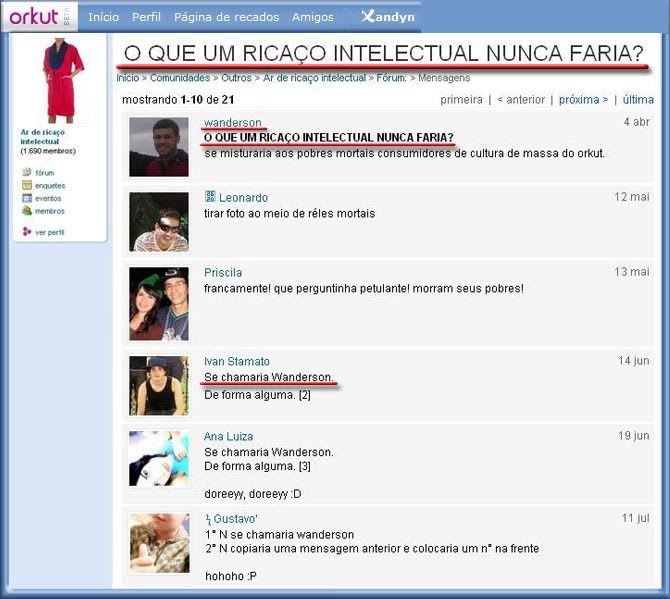
Task: Click the icon beside Leonardo's name
Action: pyautogui.click(x=210, y=197)
